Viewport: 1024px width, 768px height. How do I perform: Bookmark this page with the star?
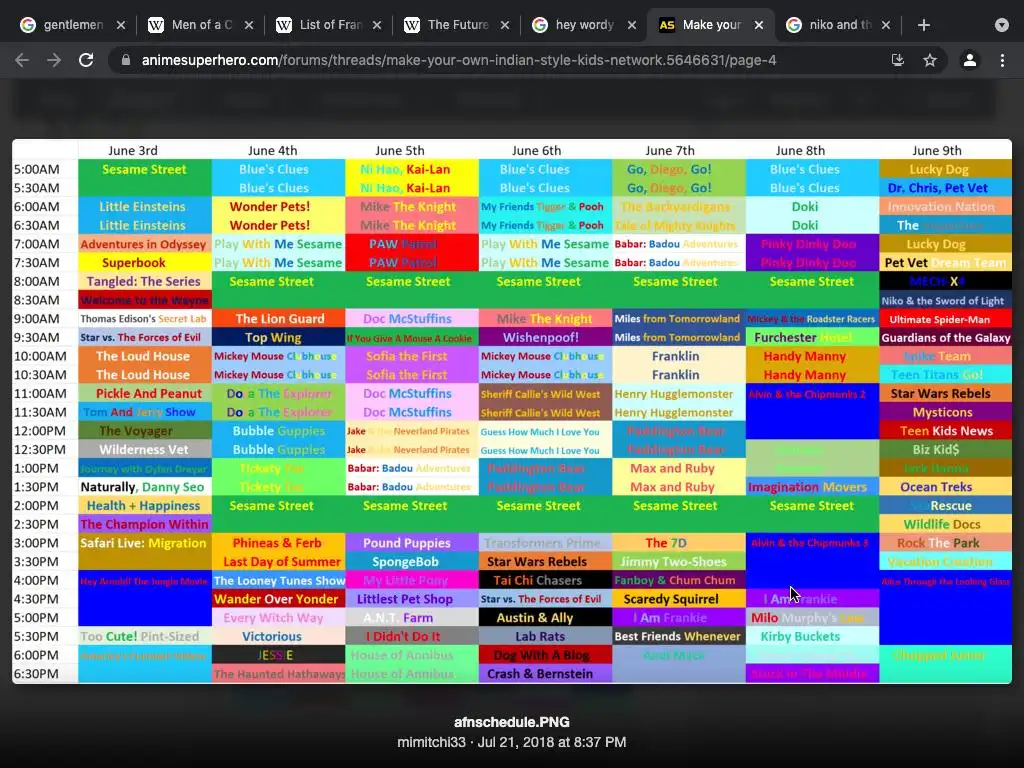(930, 60)
